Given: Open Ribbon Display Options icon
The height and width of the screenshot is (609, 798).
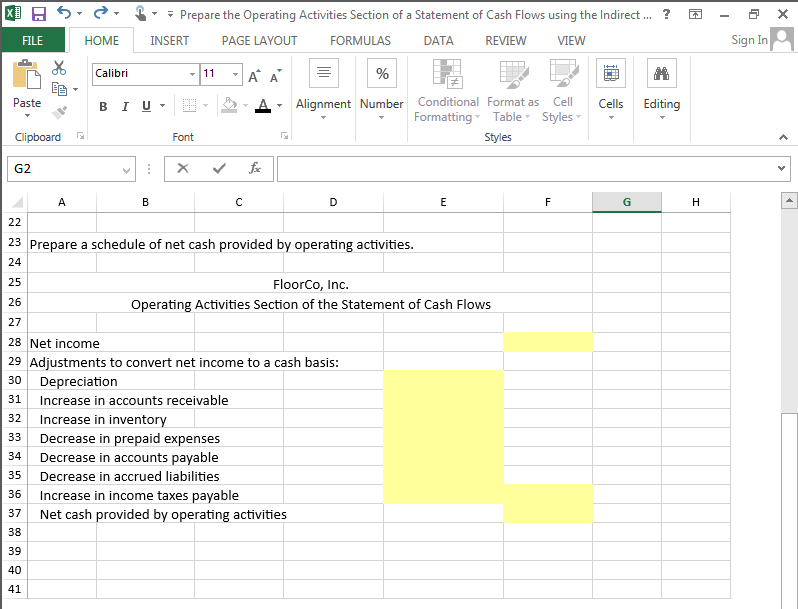Looking at the screenshot, I should (695, 14).
